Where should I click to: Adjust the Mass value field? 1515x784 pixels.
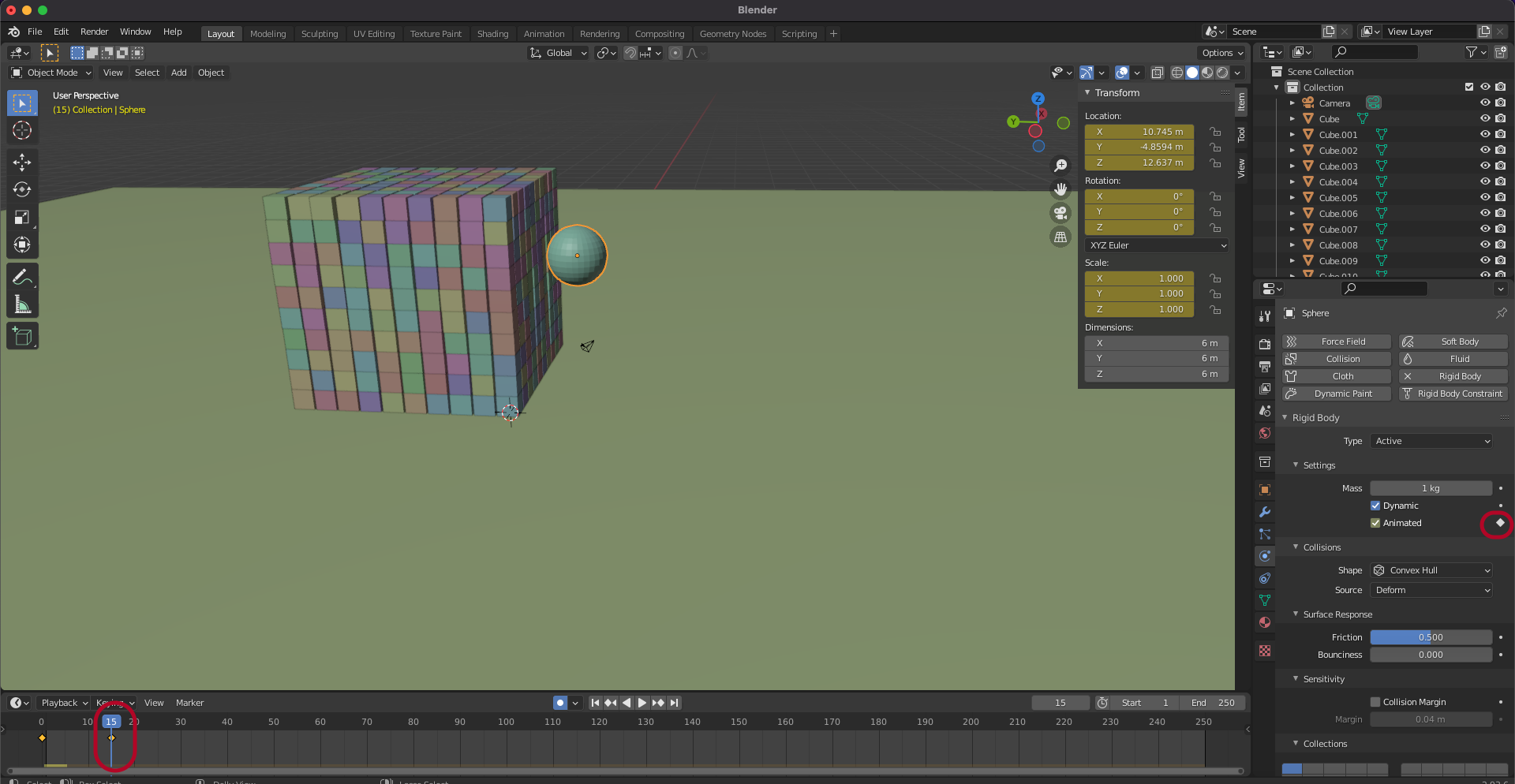[x=1431, y=488]
